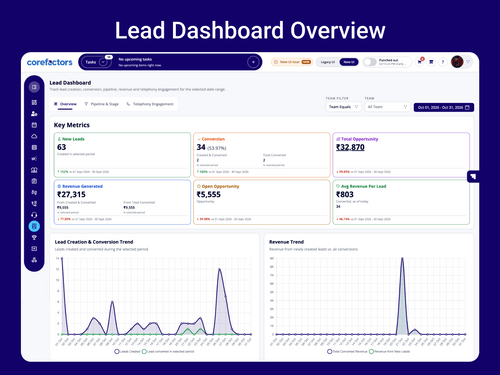
Task: Toggle Leads Created legend in trend chart
Action: (127, 351)
